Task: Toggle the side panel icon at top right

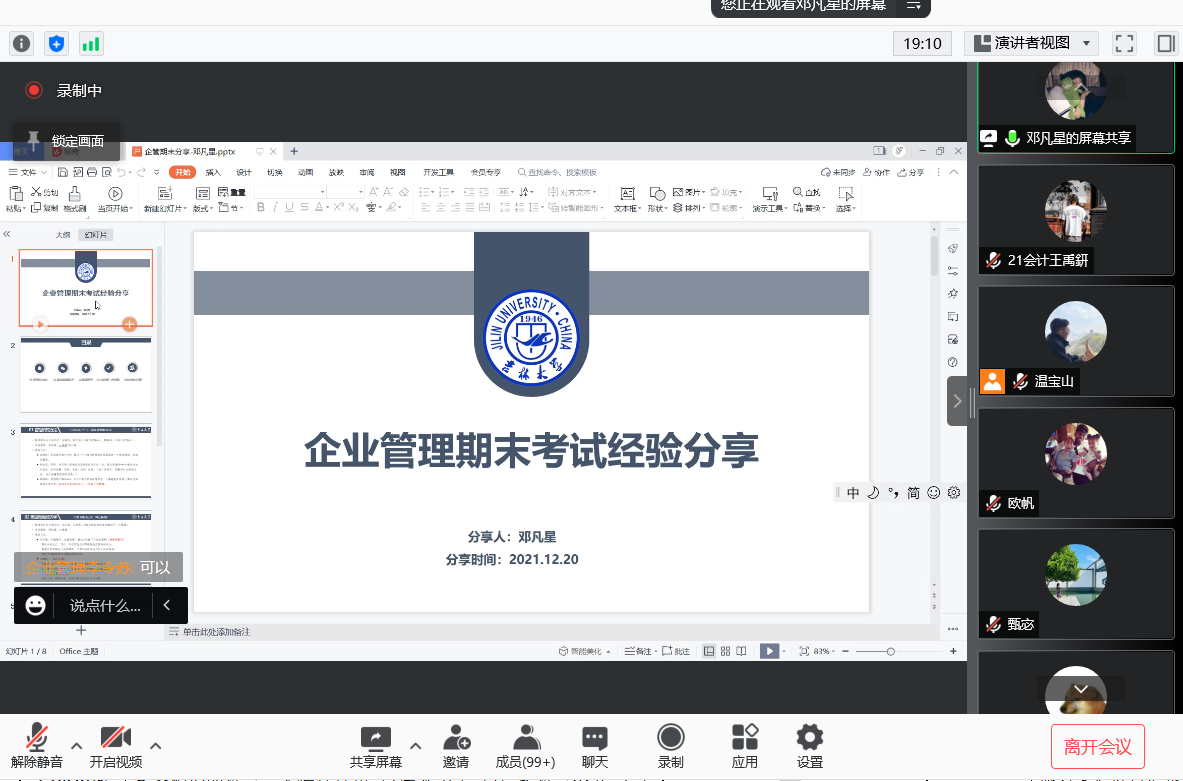Action: coord(1166,44)
